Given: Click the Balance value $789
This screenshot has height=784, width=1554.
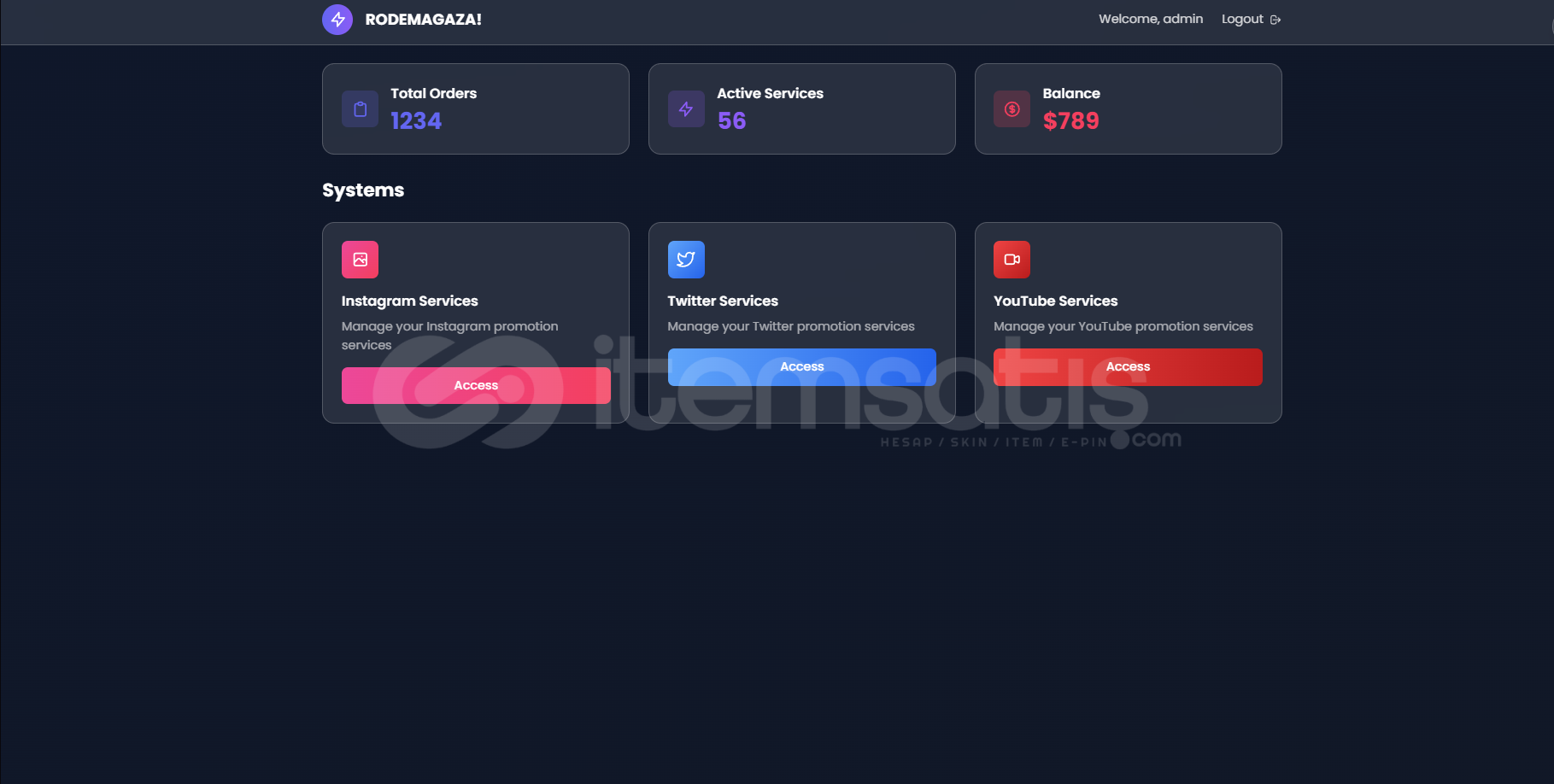Looking at the screenshot, I should pos(1071,121).
